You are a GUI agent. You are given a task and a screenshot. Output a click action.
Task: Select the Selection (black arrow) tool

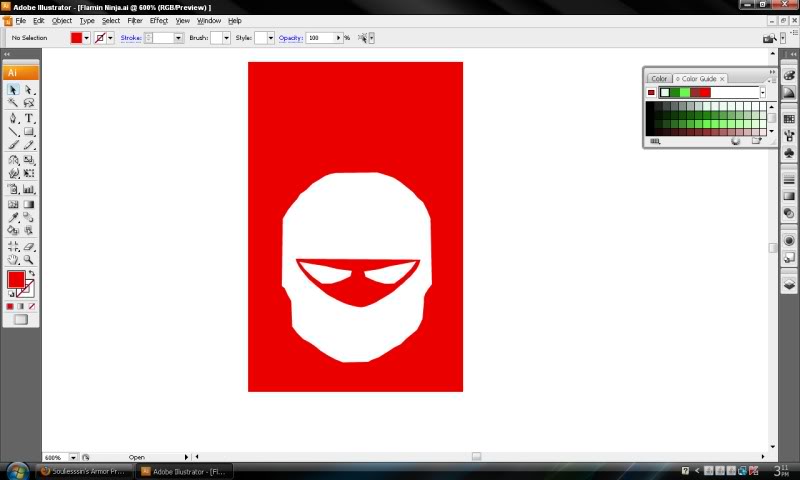coord(13,90)
